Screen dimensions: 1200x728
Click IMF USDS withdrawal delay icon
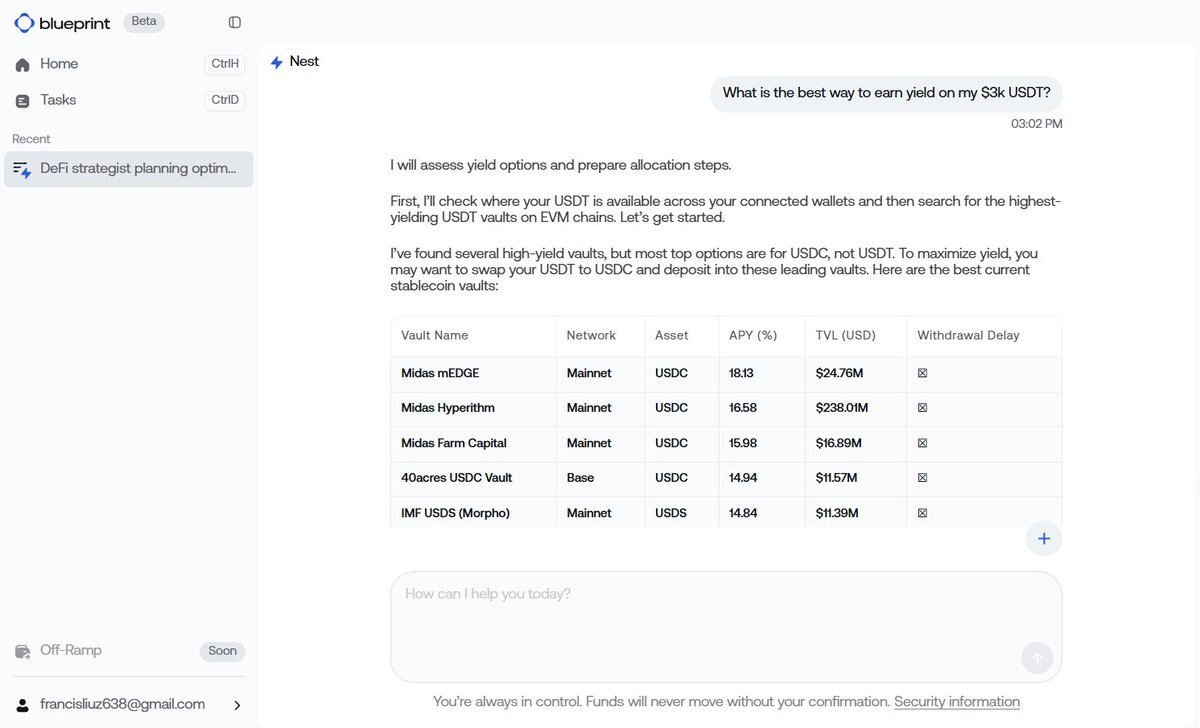(922, 513)
